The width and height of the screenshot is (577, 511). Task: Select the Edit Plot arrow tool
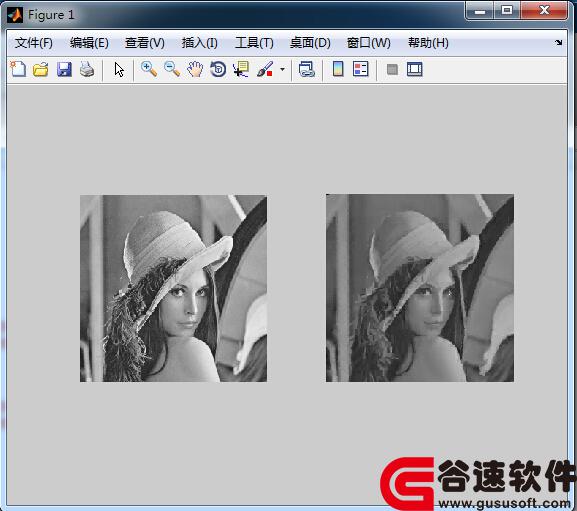coord(119,70)
